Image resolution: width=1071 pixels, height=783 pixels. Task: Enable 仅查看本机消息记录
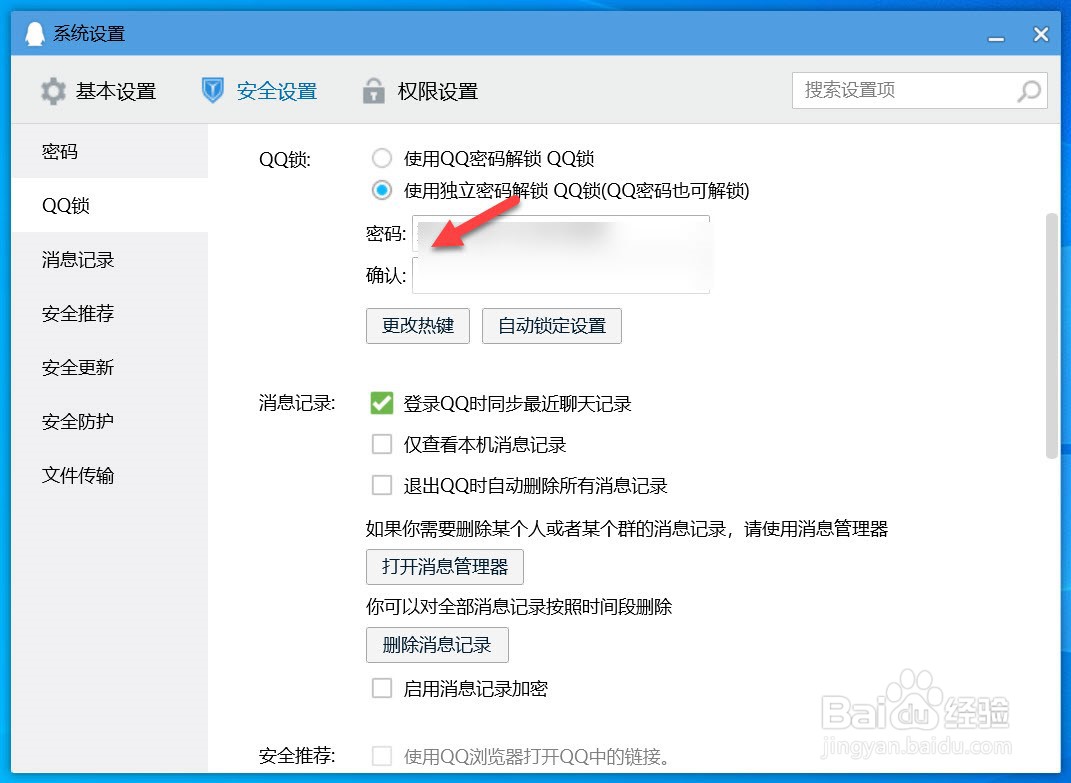click(381, 444)
